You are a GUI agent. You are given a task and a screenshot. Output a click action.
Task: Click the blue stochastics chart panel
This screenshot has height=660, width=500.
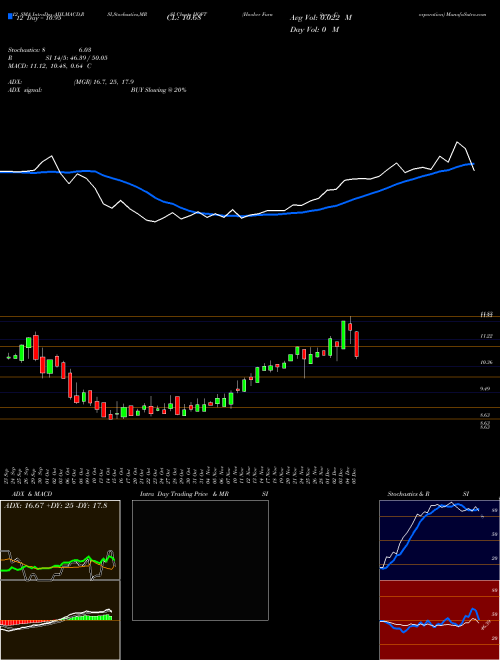tap(439, 540)
